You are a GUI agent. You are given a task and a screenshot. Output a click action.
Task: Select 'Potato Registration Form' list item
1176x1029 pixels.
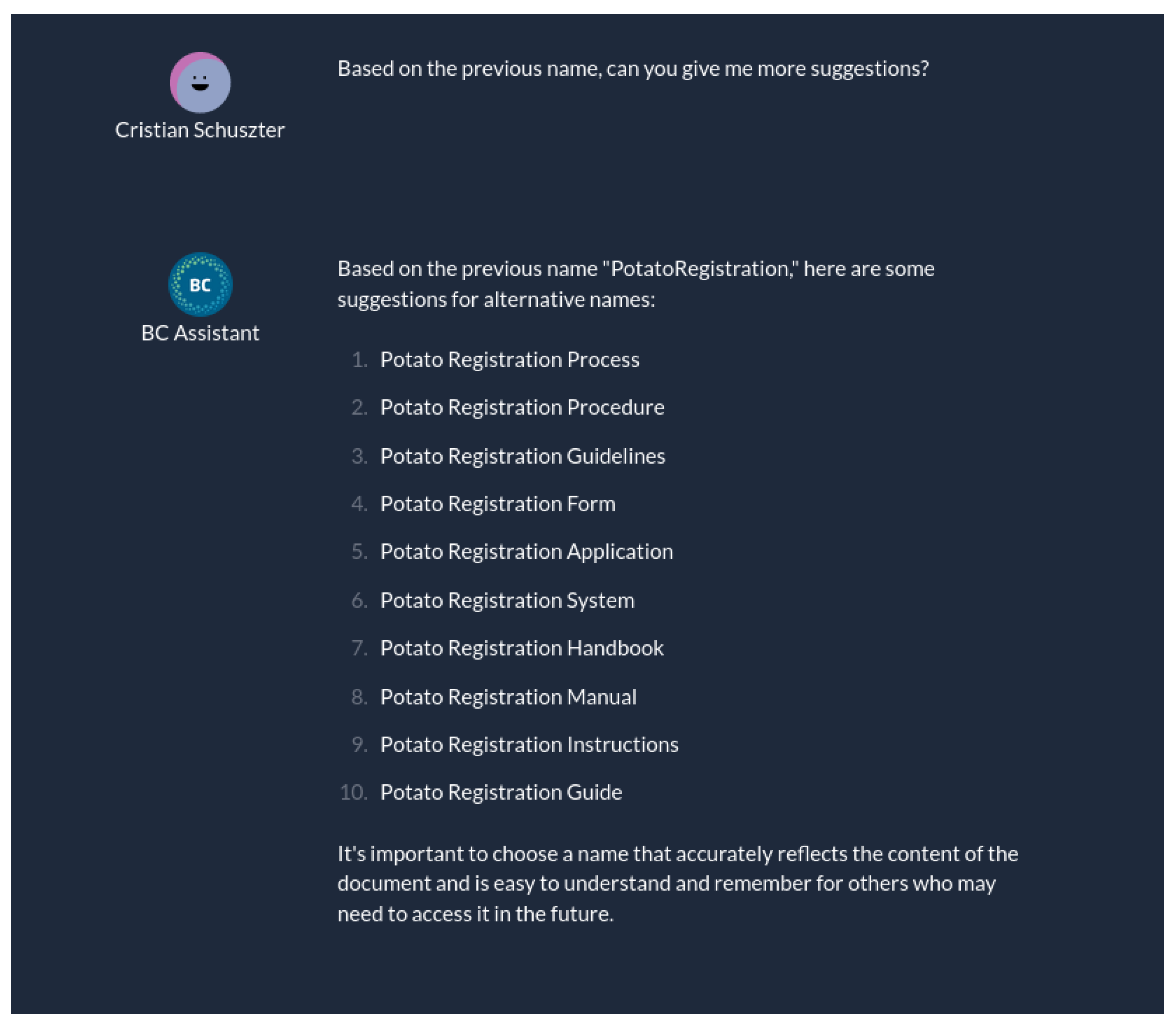[x=498, y=504]
